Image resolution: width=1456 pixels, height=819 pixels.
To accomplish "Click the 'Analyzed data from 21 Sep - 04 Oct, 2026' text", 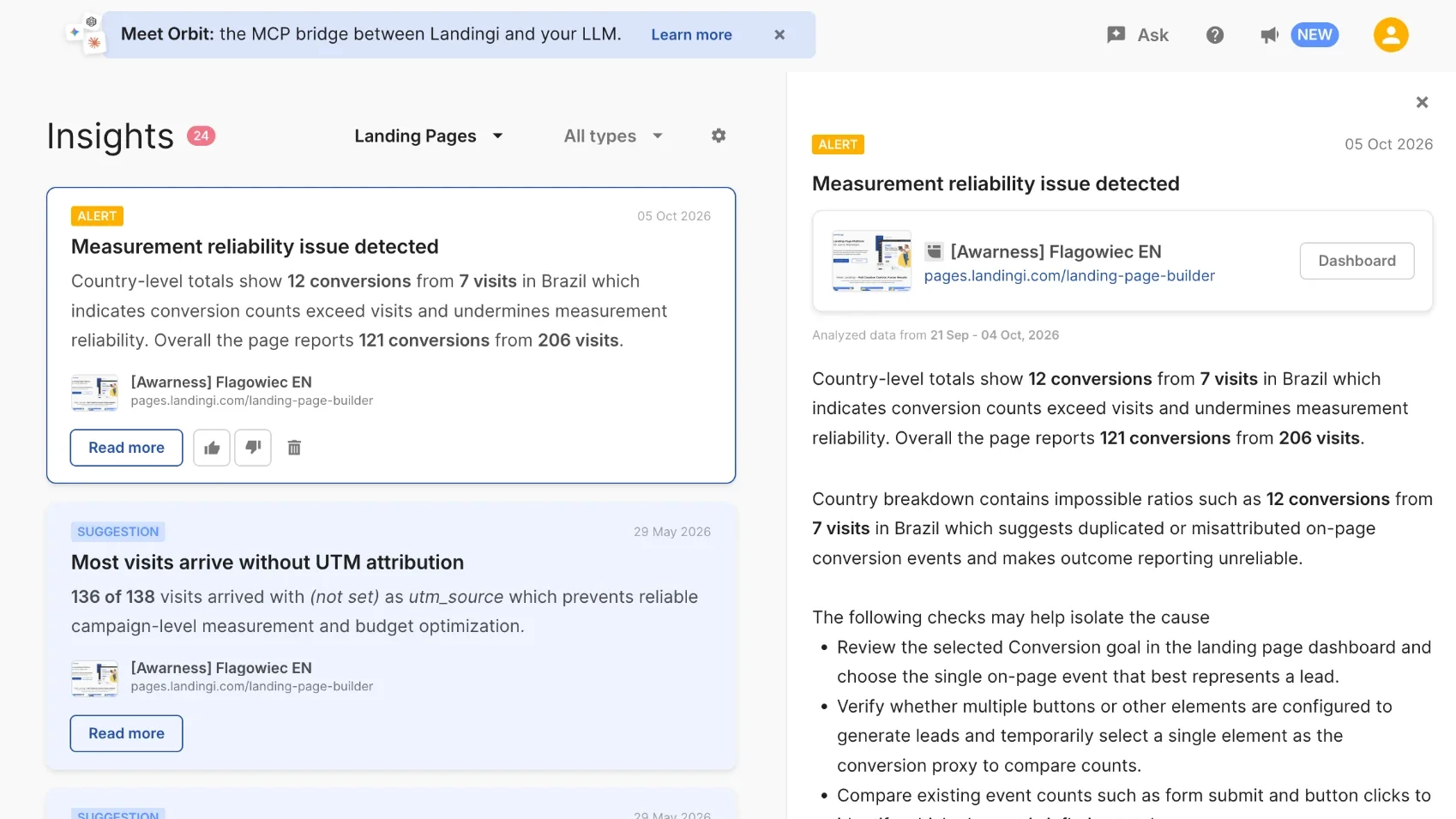I will click(936, 335).
